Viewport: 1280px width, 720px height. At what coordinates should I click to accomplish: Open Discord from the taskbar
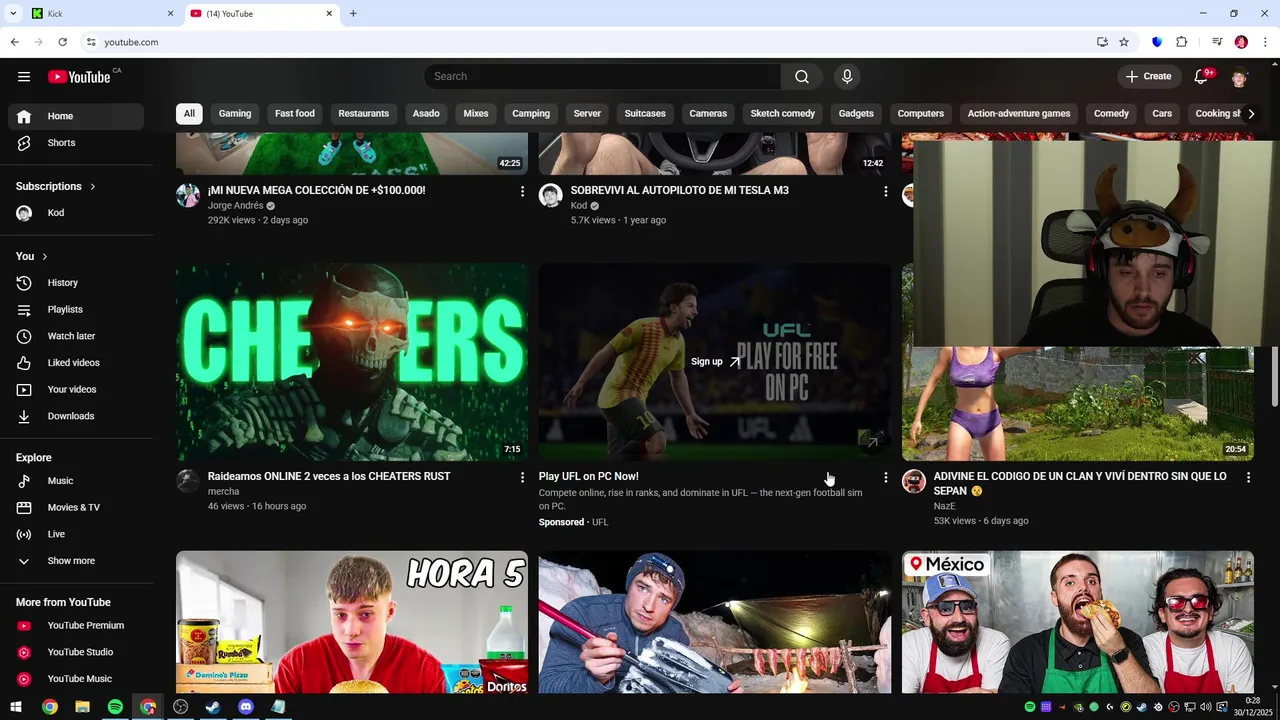tap(246, 707)
